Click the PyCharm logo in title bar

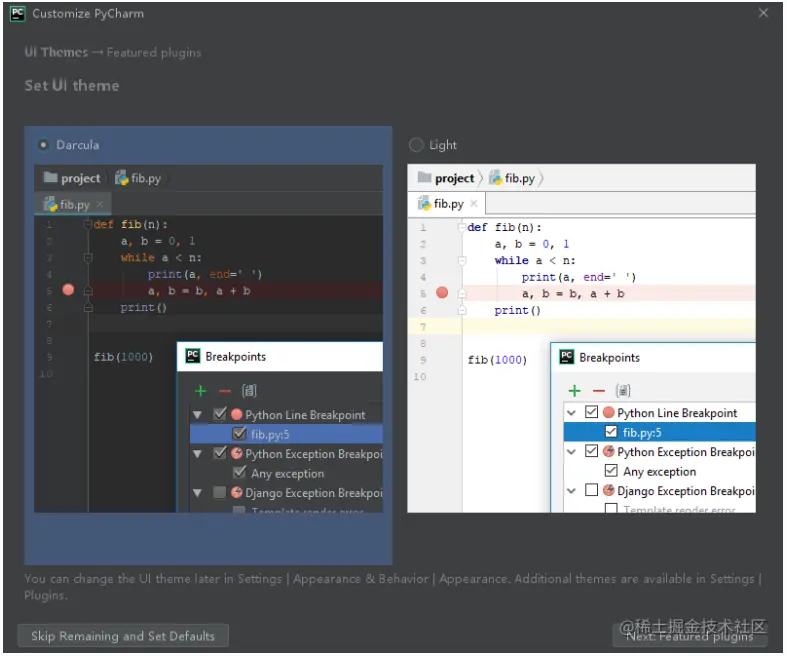click(x=18, y=14)
